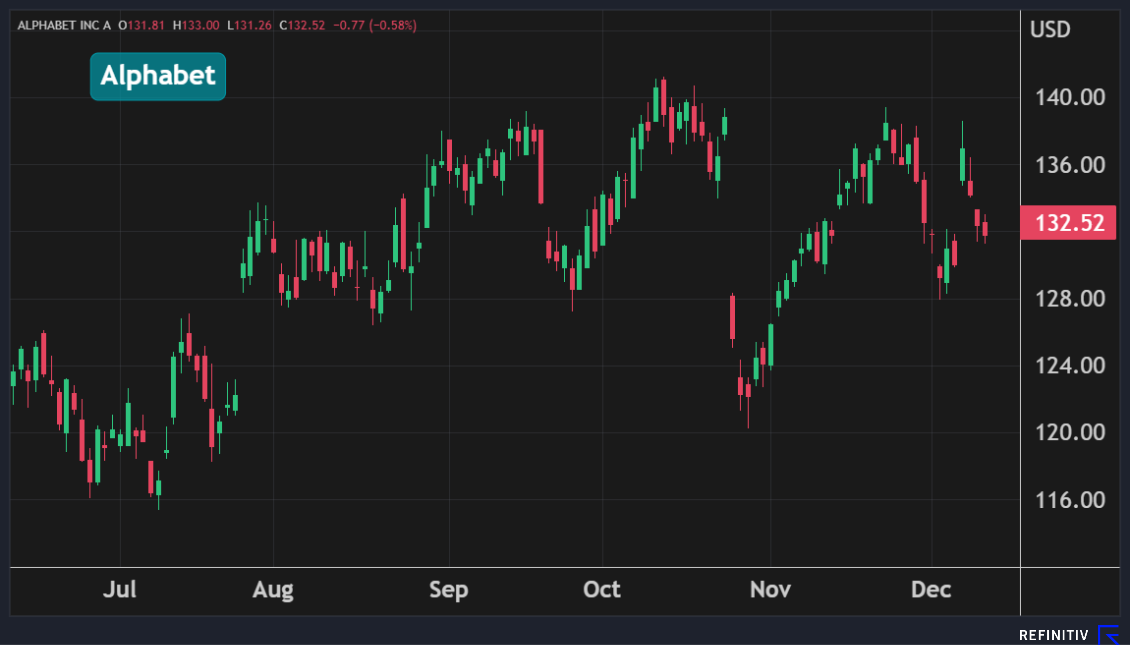This screenshot has width=1130, height=645.
Task: Click the close price value C132.52
Action: click(304, 25)
